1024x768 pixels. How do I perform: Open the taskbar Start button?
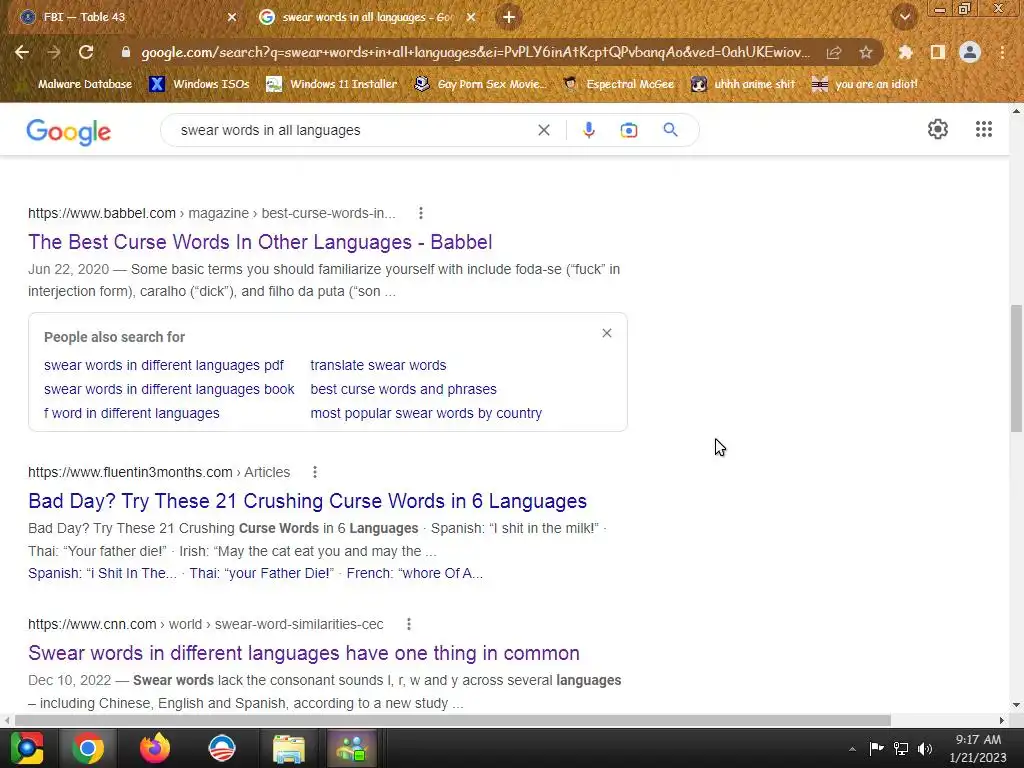(x=27, y=748)
